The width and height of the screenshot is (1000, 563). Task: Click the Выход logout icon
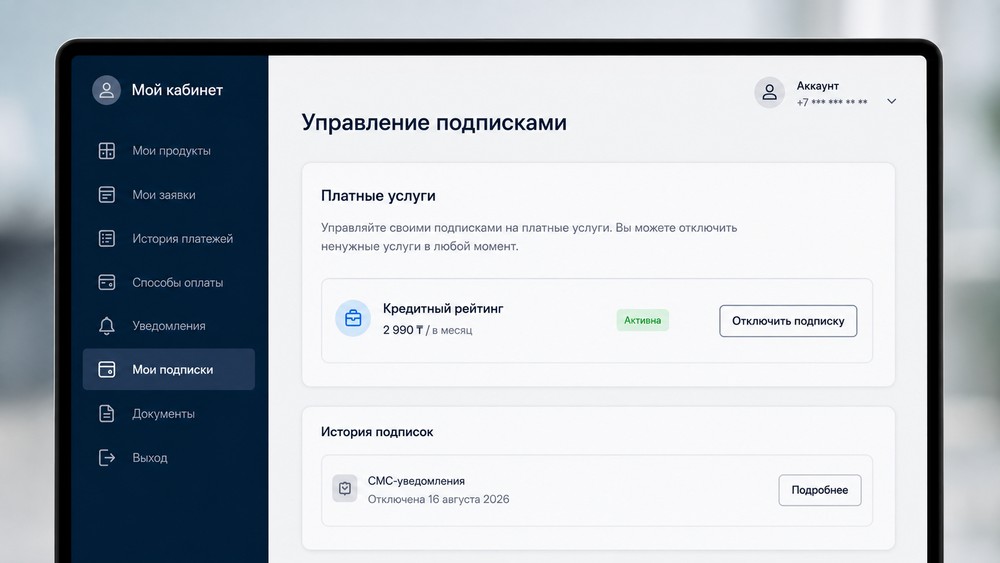(x=107, y=457)
